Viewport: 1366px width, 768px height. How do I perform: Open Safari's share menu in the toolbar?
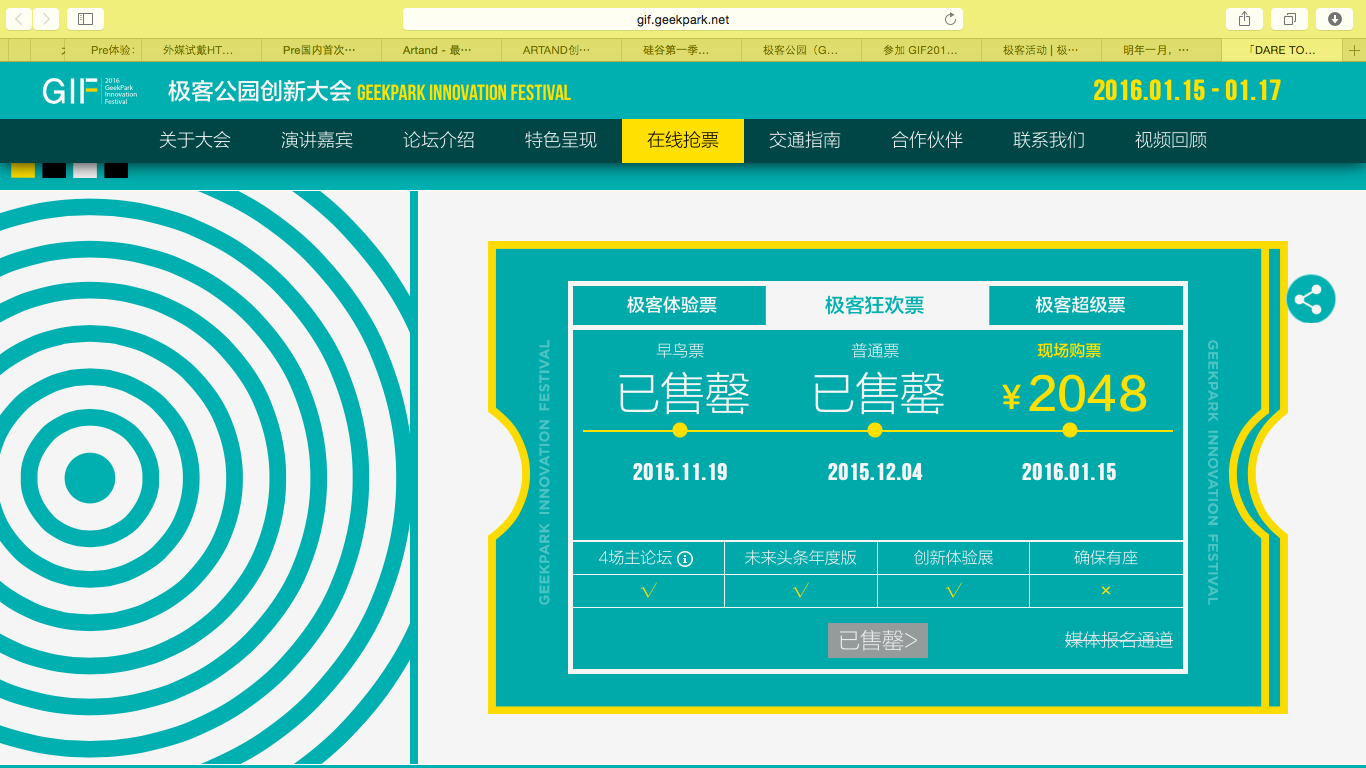pyautogui.click(x=1245, y=19)
